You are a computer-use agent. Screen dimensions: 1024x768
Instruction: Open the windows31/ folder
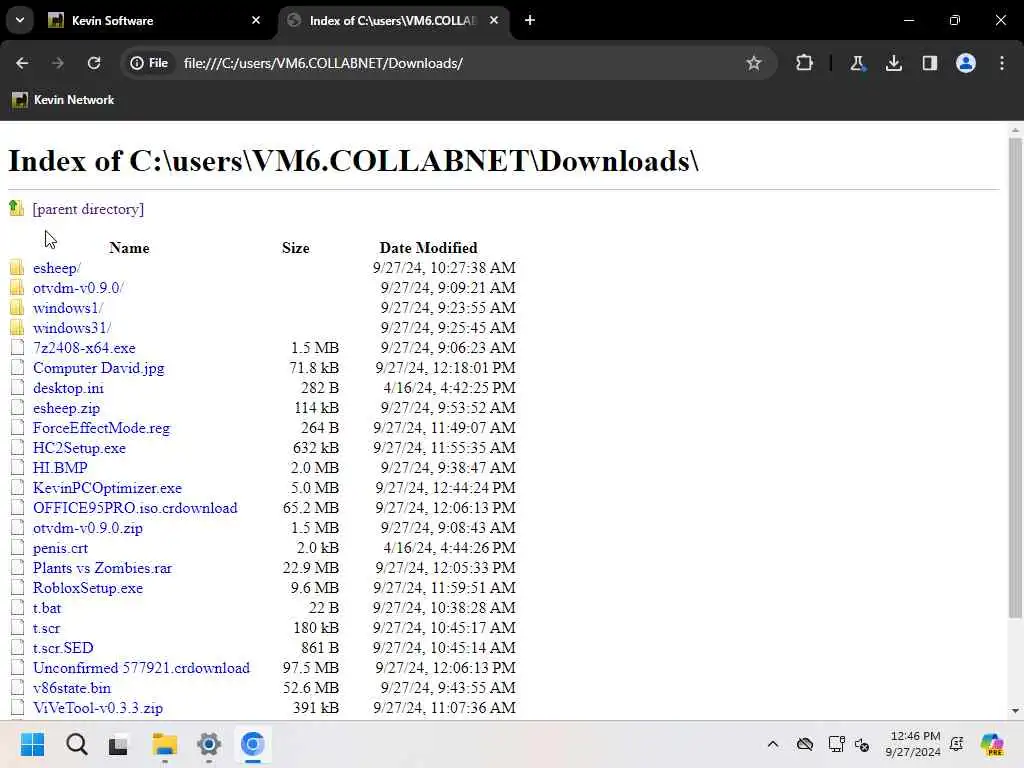(x=72, y=328)
